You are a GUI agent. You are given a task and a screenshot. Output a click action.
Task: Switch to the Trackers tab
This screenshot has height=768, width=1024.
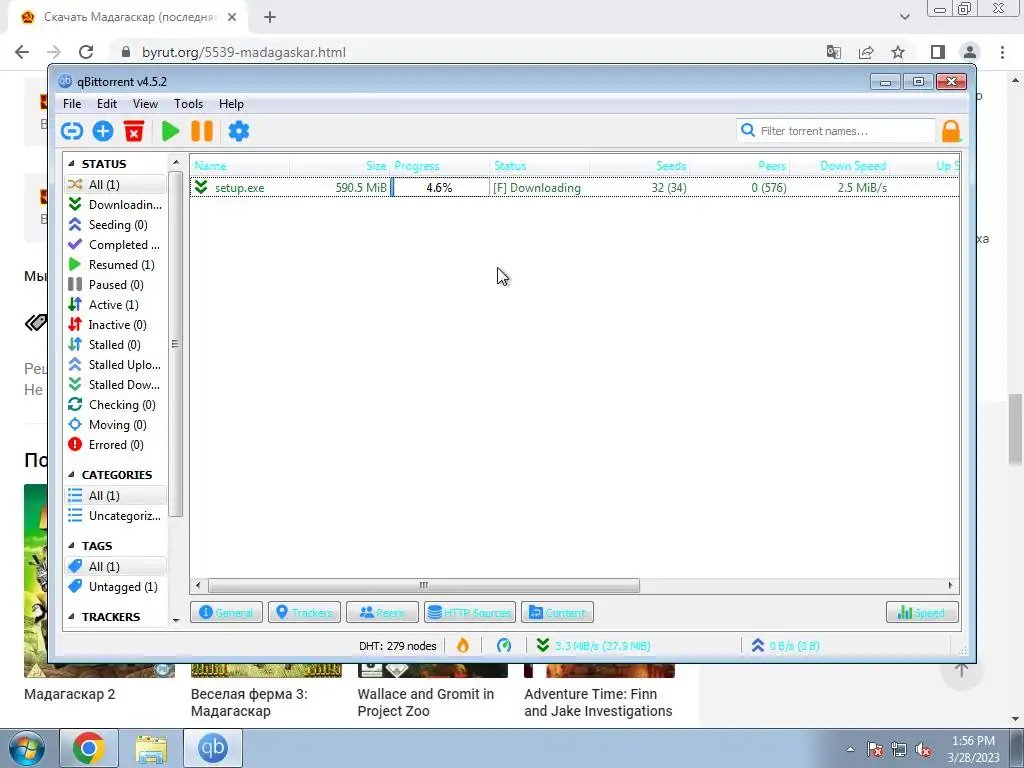pyautogui.click(x=304, y=613)
